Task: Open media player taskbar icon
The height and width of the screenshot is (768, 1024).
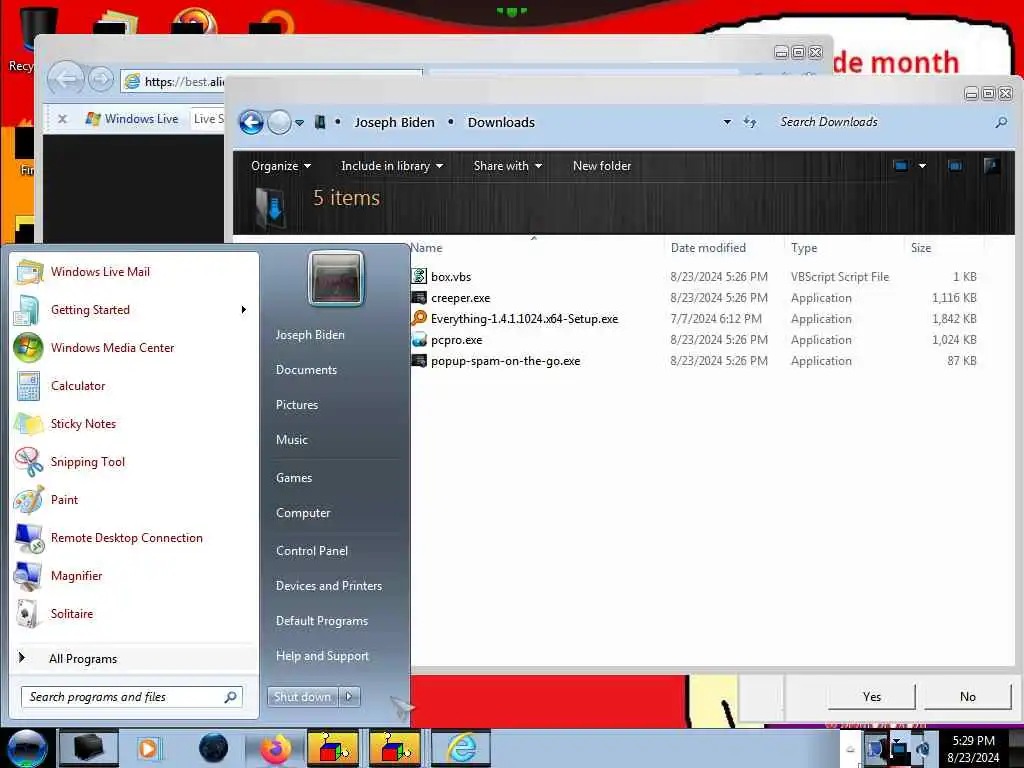Action: [149, 748]
